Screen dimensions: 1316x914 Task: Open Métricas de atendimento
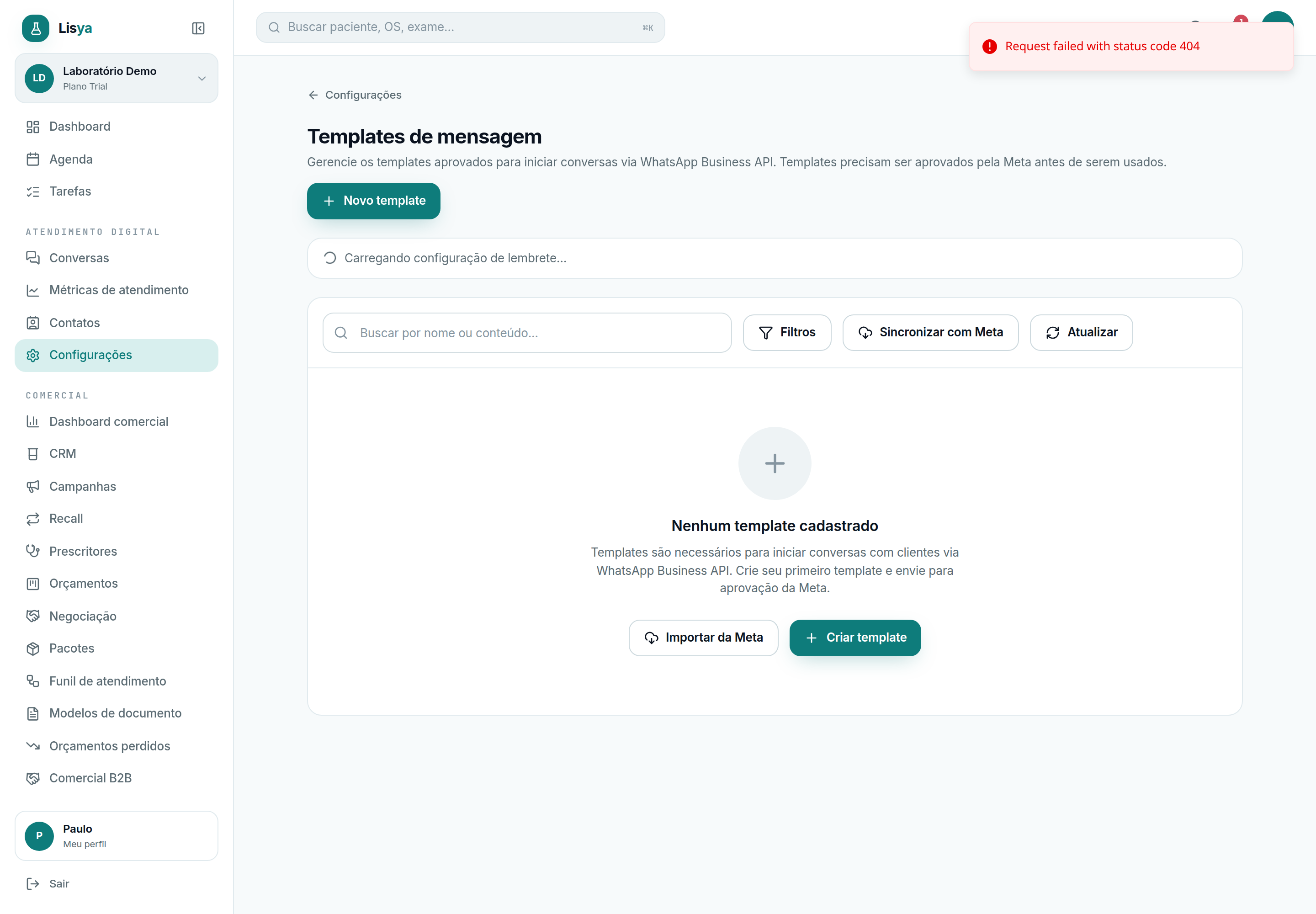(x=116, y=290)
